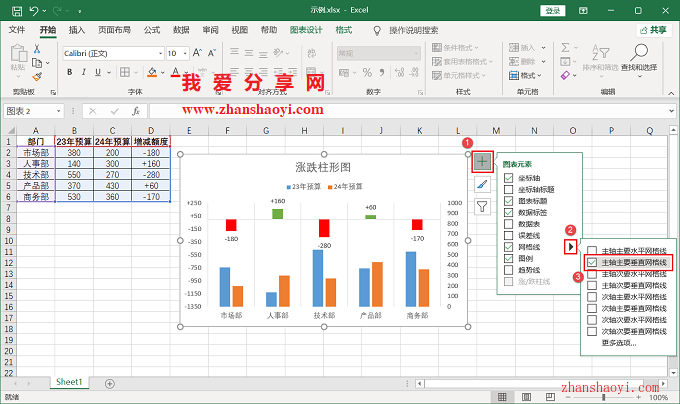Viewport: 680px width, 404px height.
Task: Open fill color dropdown arrow
Action: (x=163, y=72)
